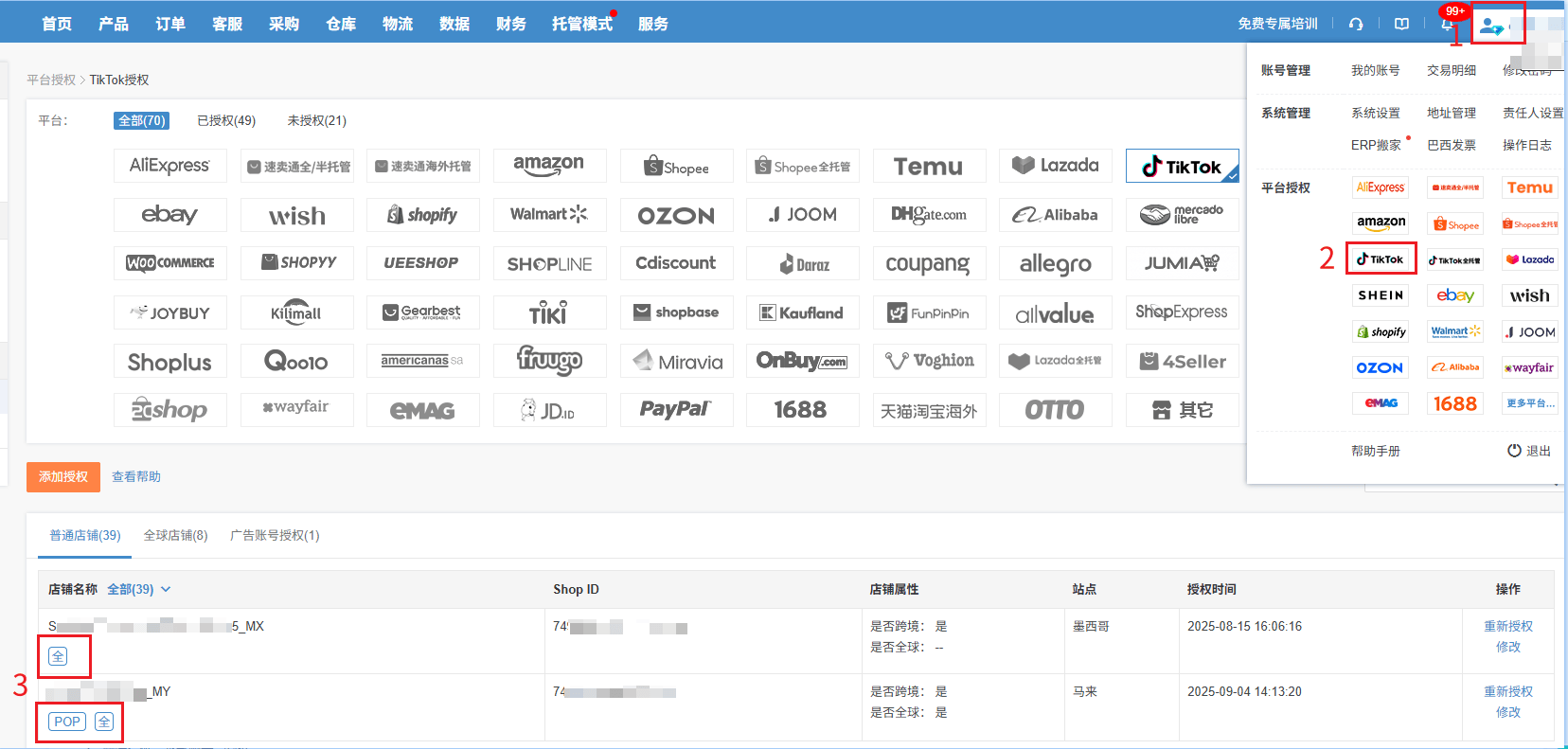Click the user account avatar icon

point(1491,27)
